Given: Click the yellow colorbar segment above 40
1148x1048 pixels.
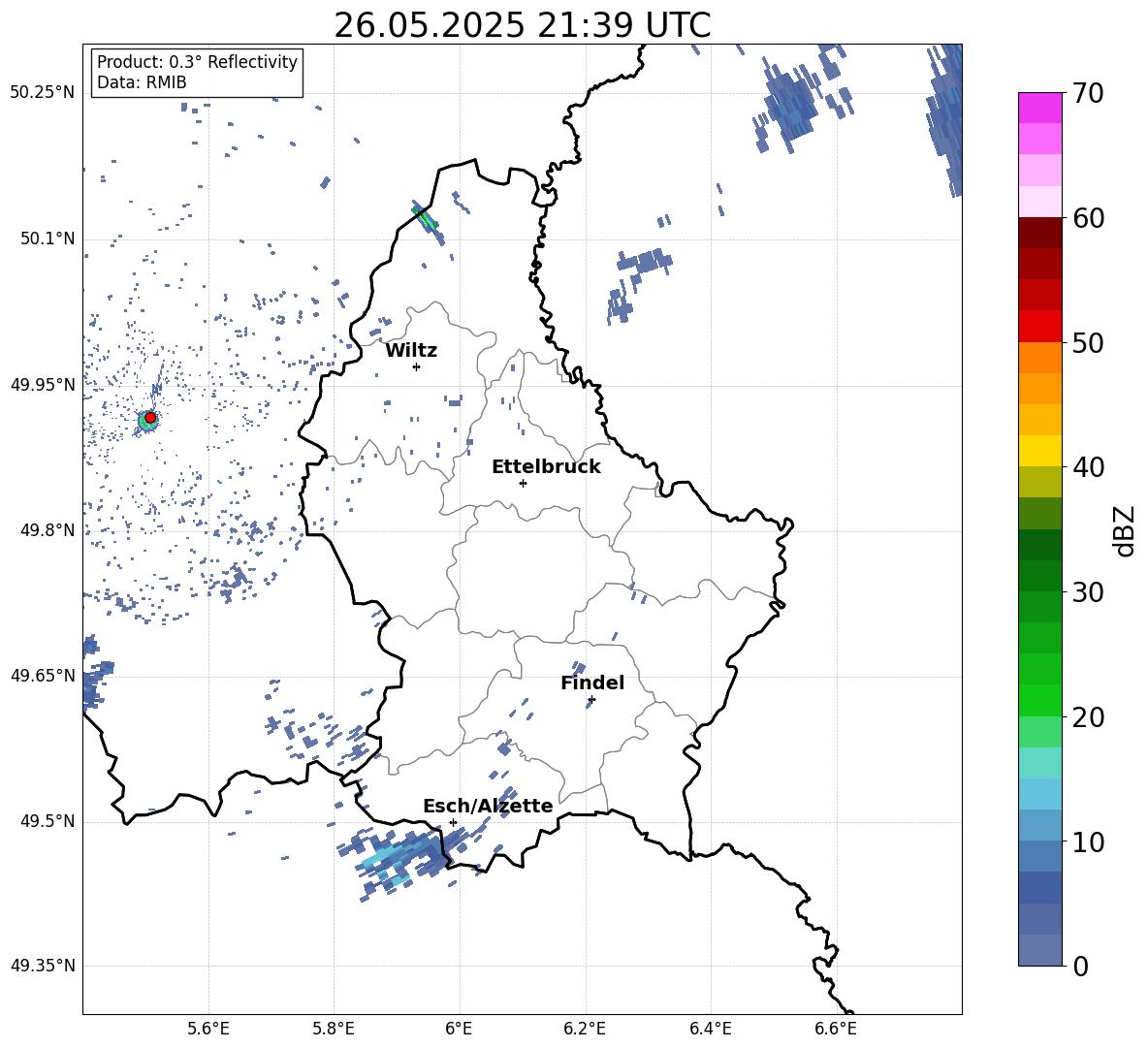Looking at the screenshot, I should point(1039,451).
